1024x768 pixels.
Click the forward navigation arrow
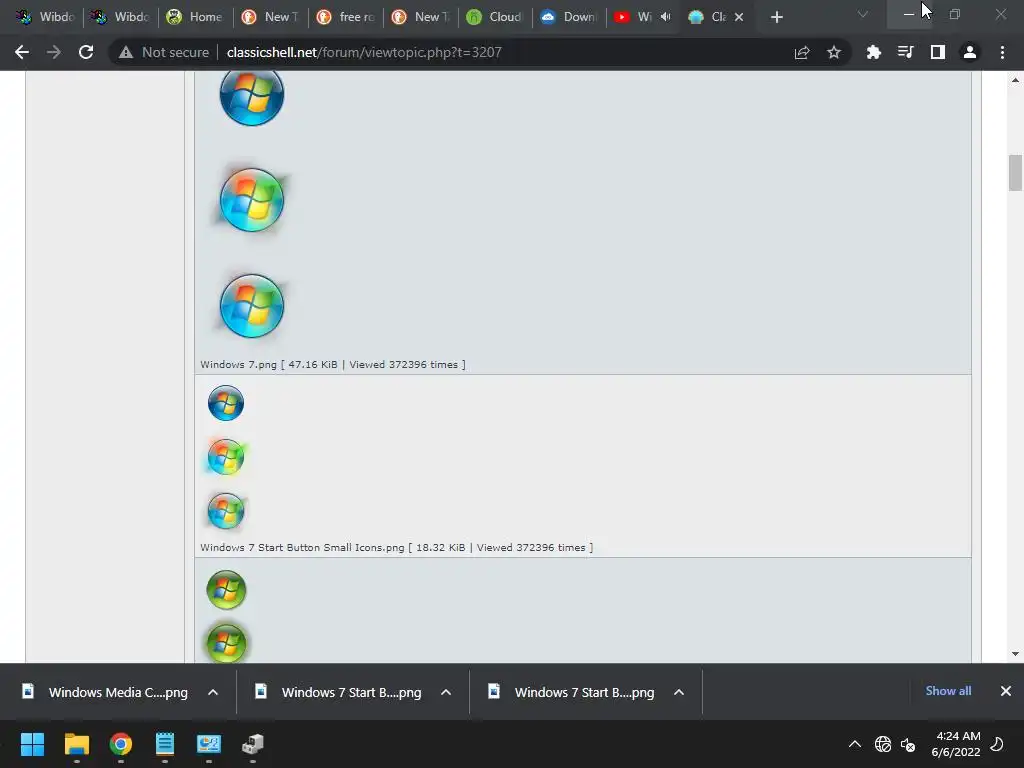(x=54, y=52)
